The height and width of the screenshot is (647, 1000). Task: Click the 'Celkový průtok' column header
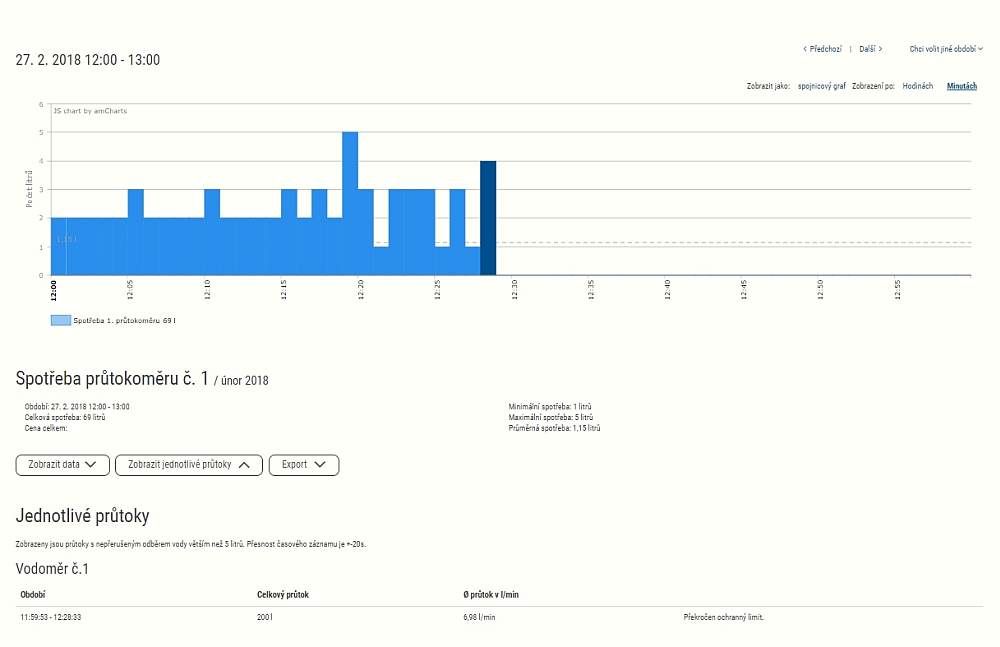(x=283, y=595)
